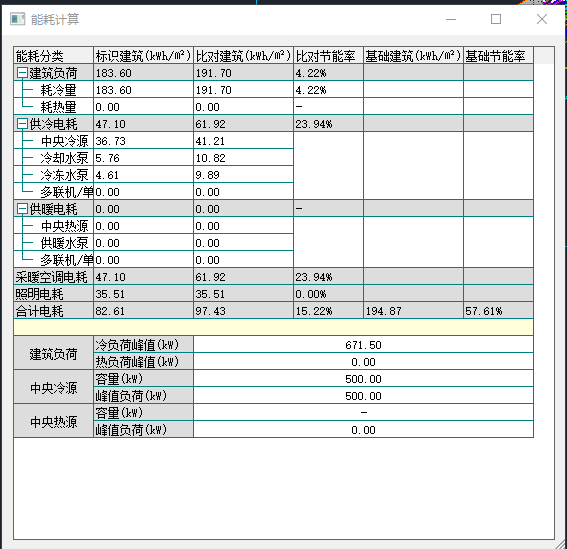Click the 能耗计算 window title icon
Screen dimensions: 567x549
point(17,19)
